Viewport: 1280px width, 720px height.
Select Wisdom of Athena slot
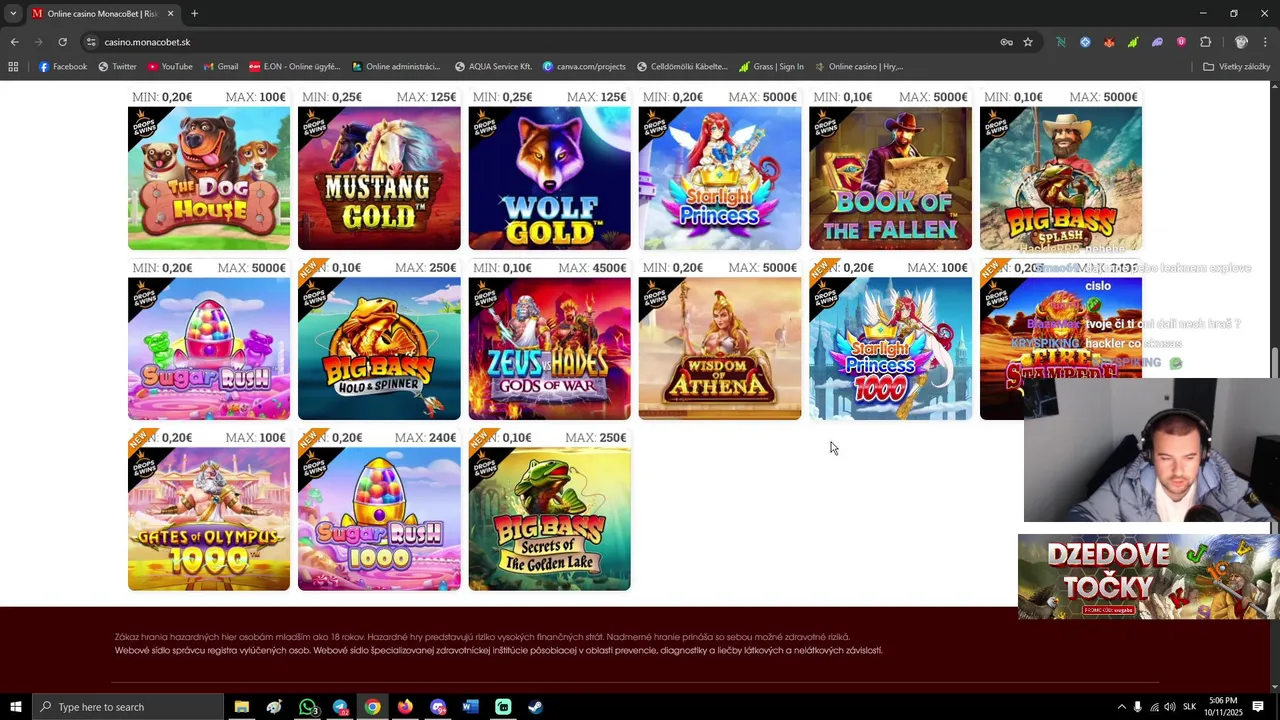[720, 348]
